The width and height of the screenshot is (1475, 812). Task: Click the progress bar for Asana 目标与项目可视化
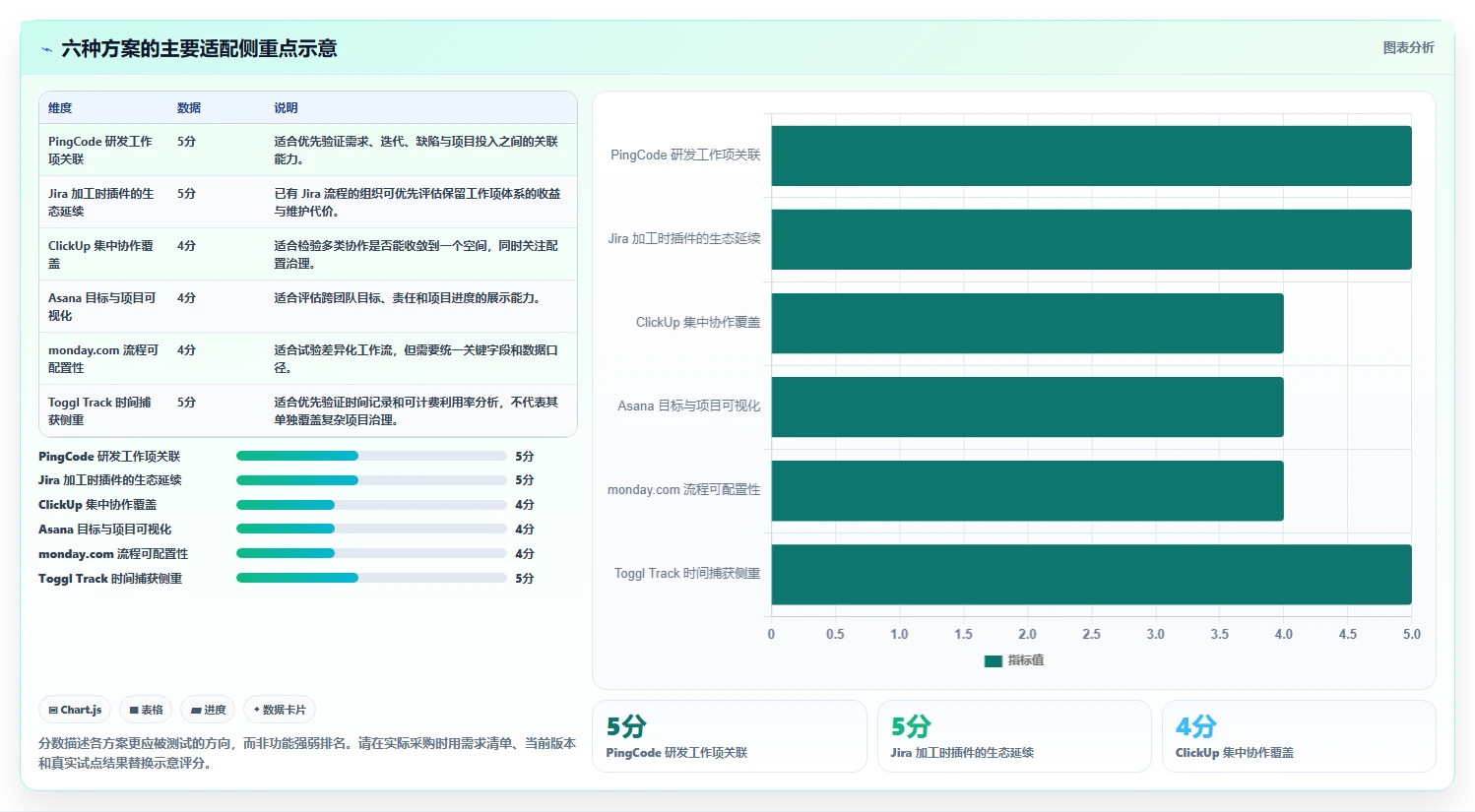pyautogui.click(x=371, y=529)
